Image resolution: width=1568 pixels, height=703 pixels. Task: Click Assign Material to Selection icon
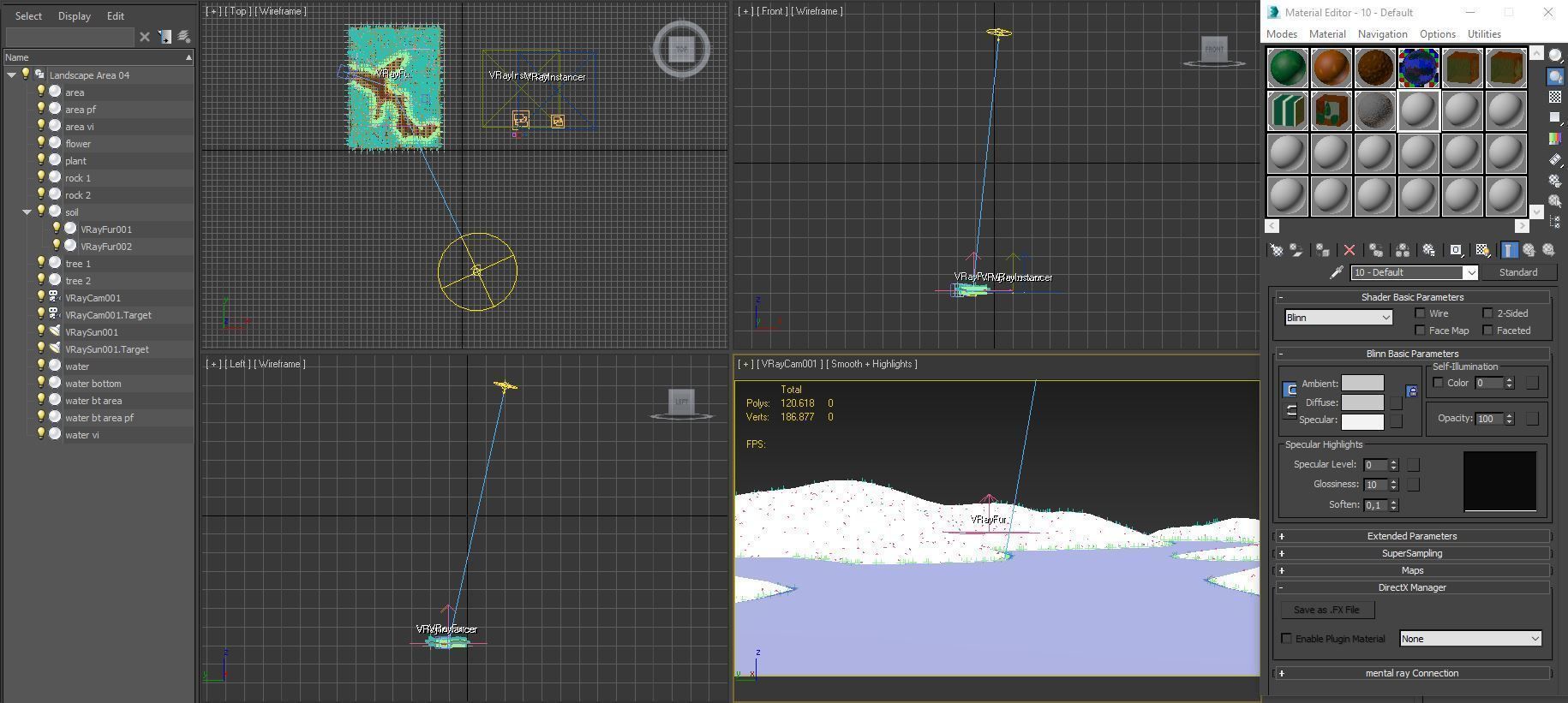point(1323,250)
